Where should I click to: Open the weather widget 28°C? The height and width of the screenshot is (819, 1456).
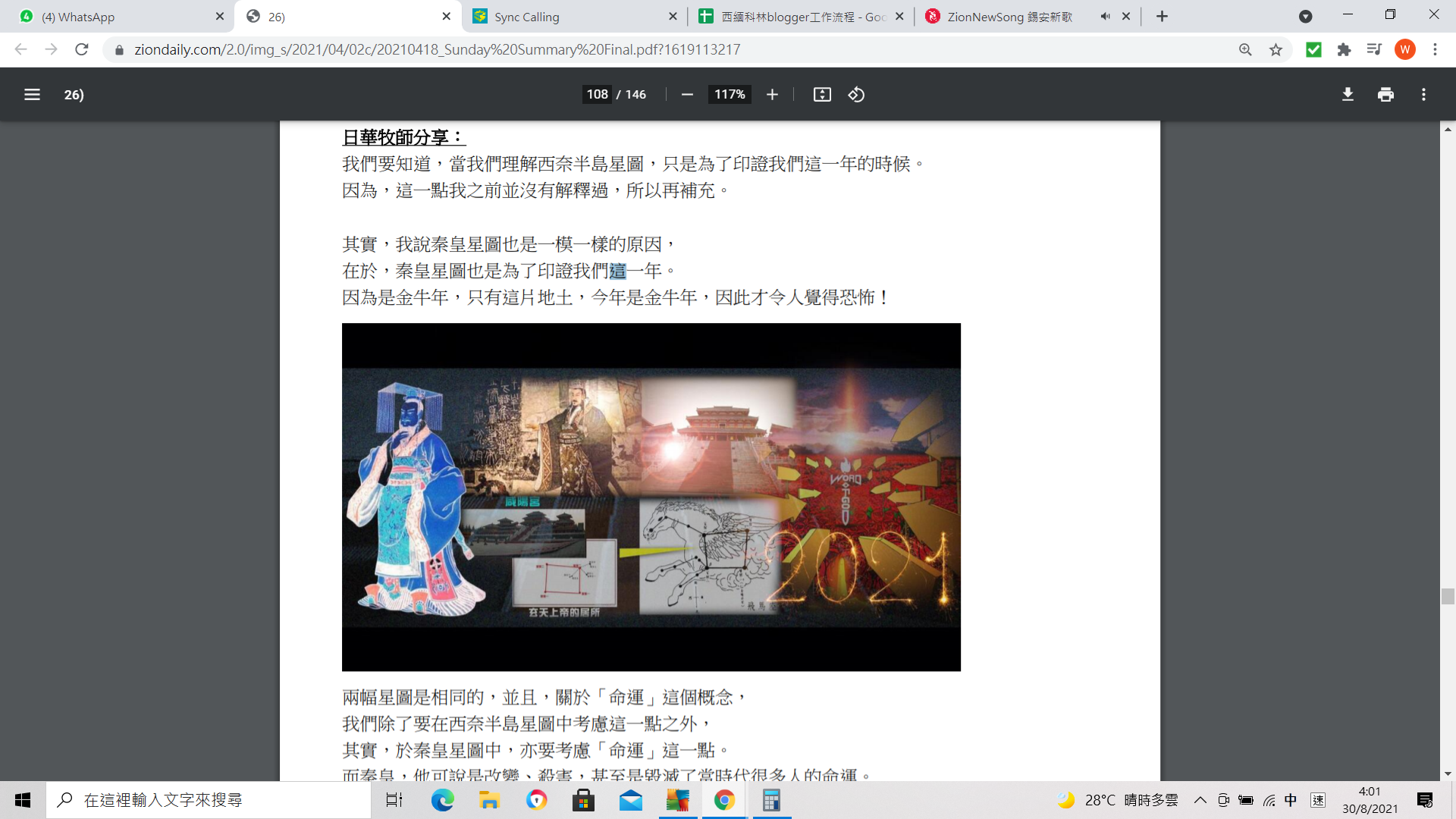coord(1119,800)
